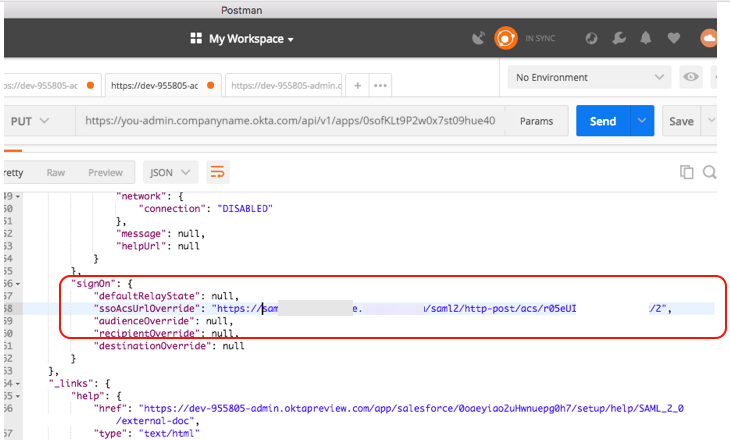This screenshot has height=440, width=730.
Task: Toggle the line wrap icon
Action: (217, 172)
